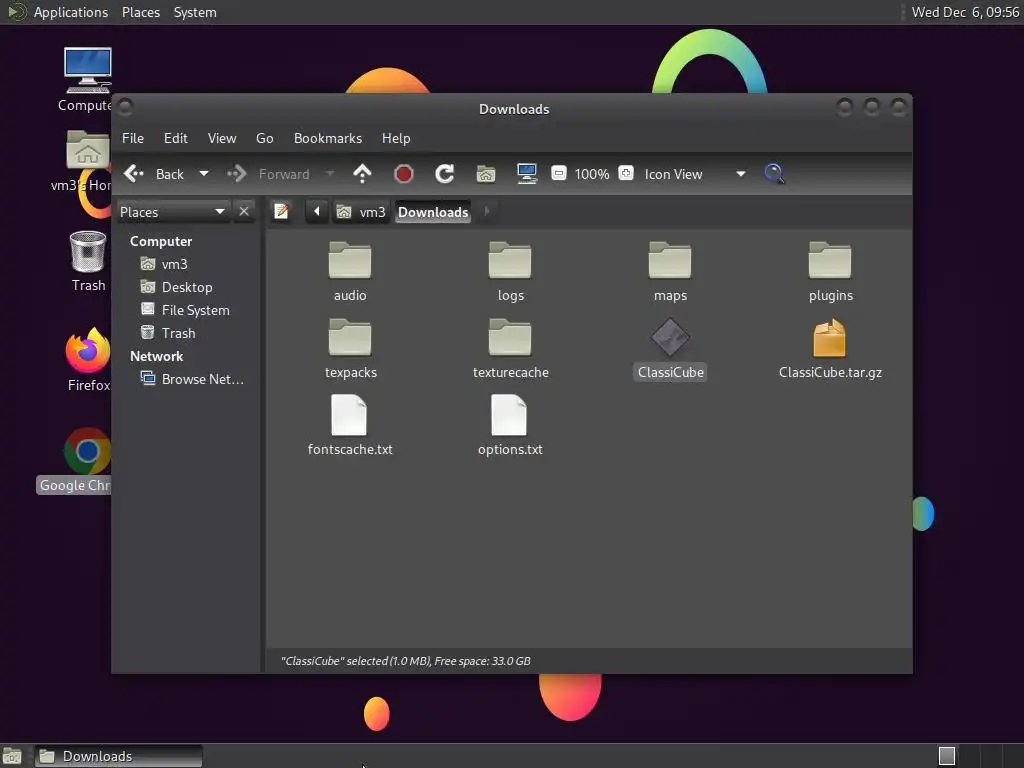Viewport: 1024px width, 768px height.
Task: Close the side pane with X
Action: 244,212
